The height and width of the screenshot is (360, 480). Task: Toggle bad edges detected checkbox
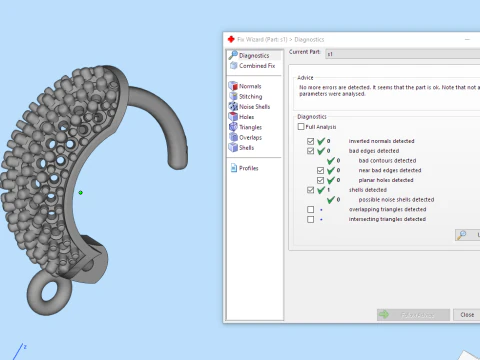click(x=310, y=151)
